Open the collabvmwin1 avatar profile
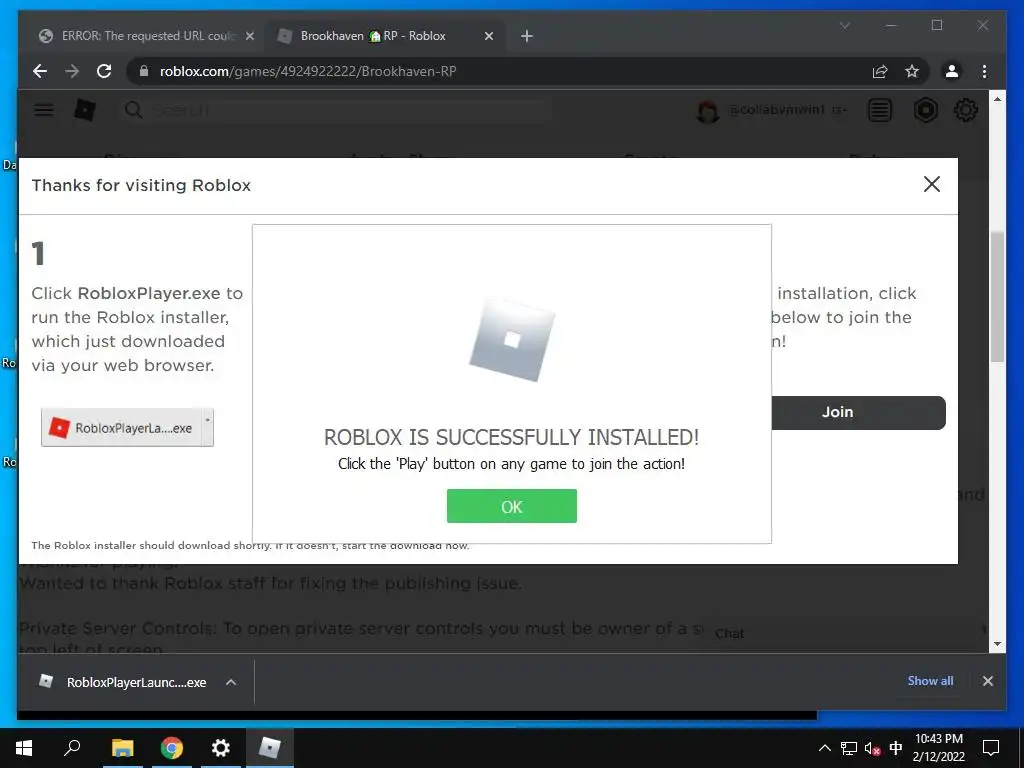Image resolution: width=1024 pixels, height=768 pixels. [x=707, y=112]
